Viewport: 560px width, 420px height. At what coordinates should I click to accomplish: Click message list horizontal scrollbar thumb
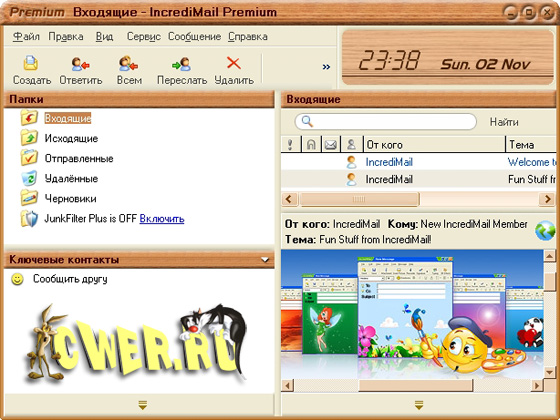pos(359,199)
